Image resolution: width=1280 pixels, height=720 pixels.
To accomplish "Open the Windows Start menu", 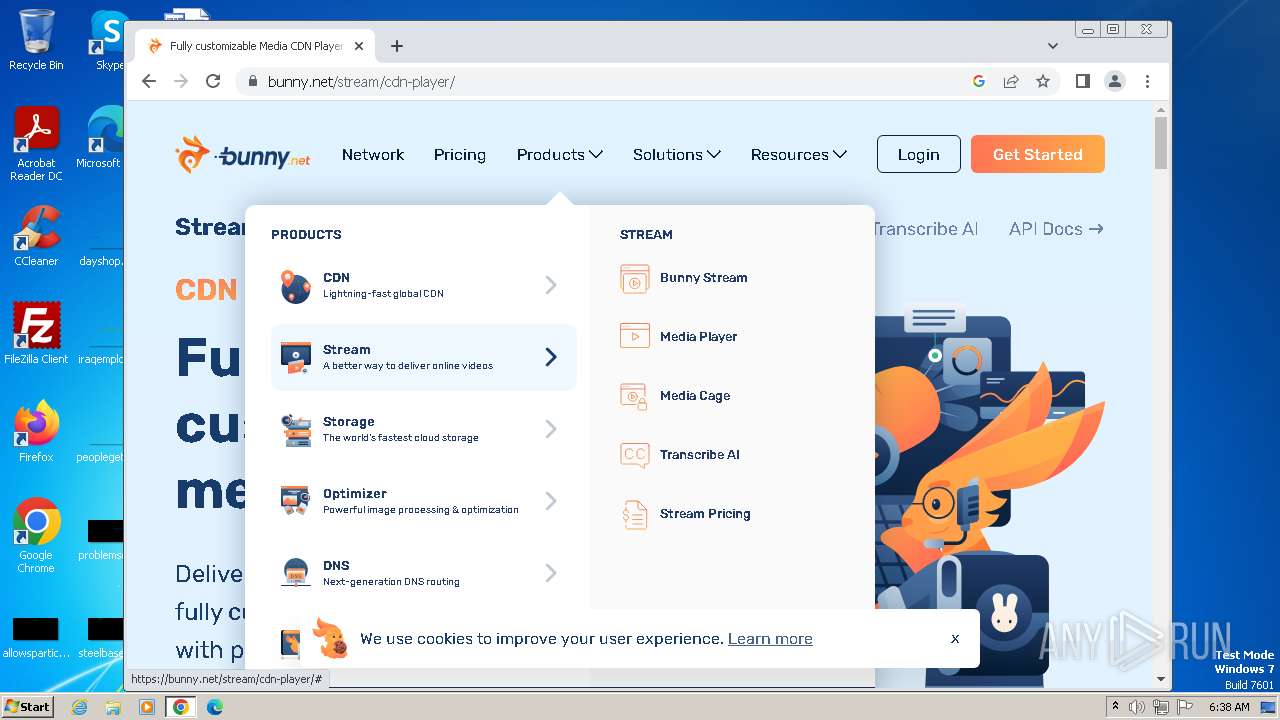I will (x=28, y=707).
